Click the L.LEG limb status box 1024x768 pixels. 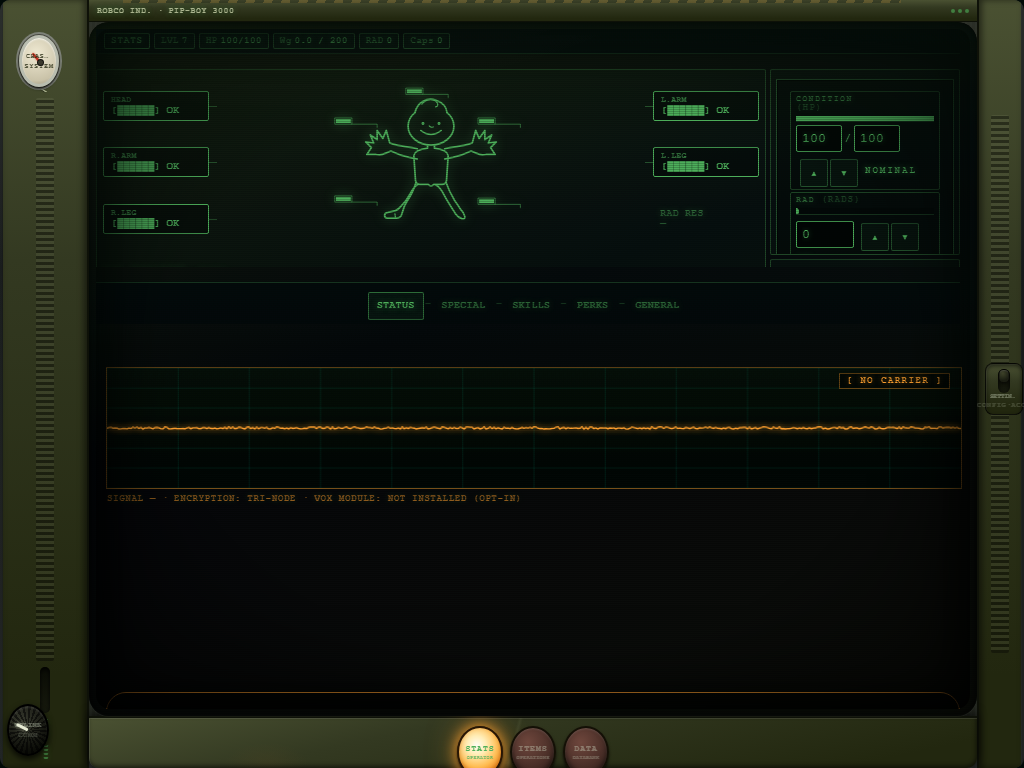pos(706,162)
